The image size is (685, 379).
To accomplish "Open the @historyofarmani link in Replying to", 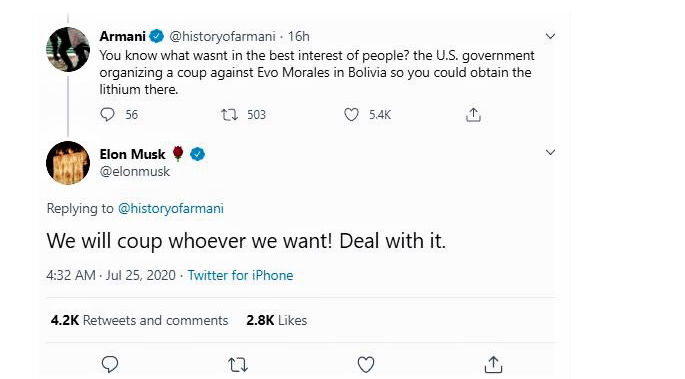I will point(171,208).
